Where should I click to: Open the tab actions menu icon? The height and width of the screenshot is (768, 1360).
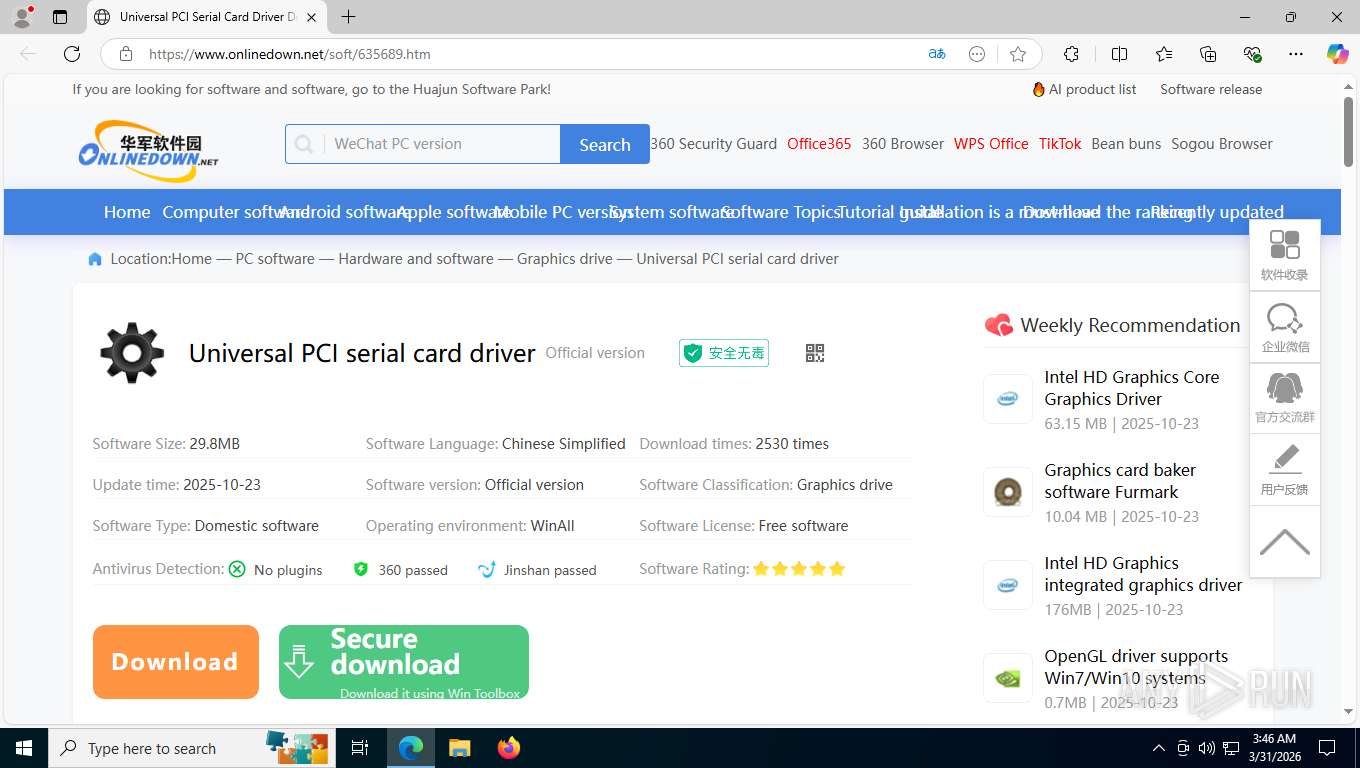[x=60, y=17]
